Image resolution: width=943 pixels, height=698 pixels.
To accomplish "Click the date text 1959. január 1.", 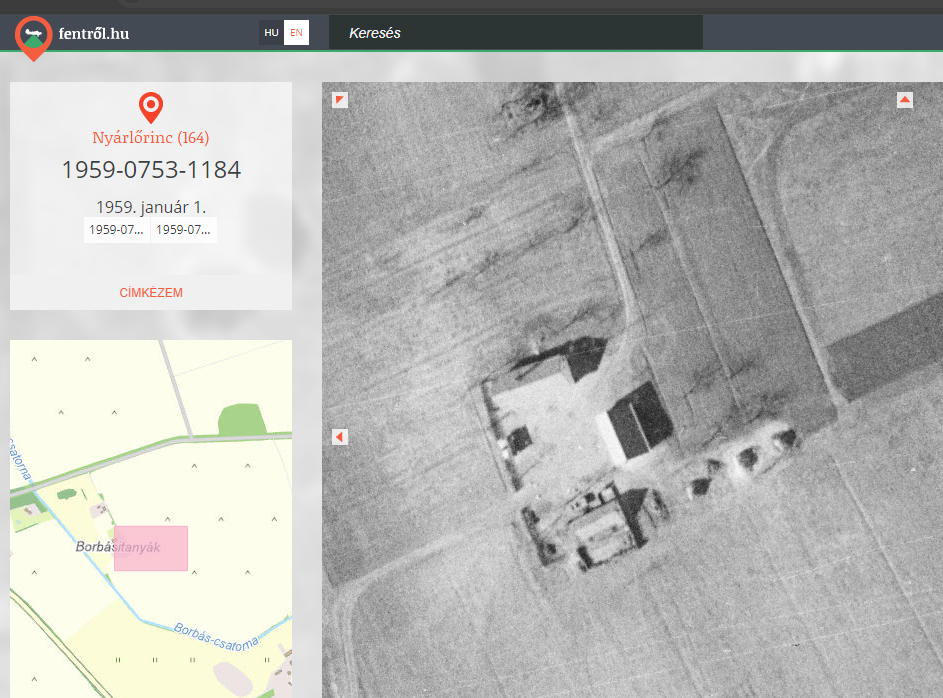I will [151, 207].
